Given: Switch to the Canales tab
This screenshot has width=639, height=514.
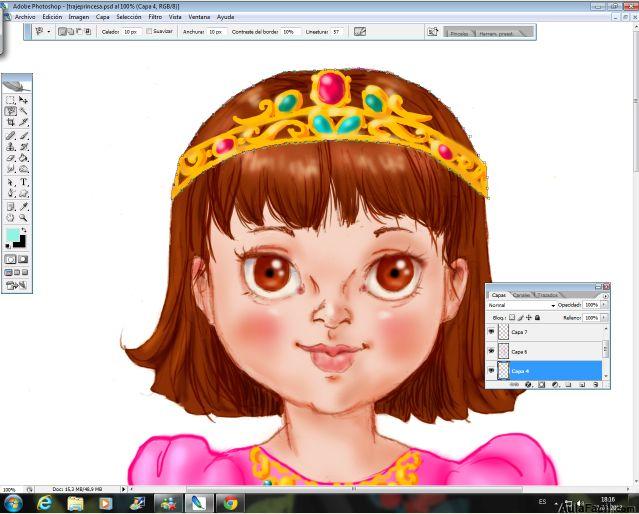Looking at the screenshot, I should [x=521, y=295].
